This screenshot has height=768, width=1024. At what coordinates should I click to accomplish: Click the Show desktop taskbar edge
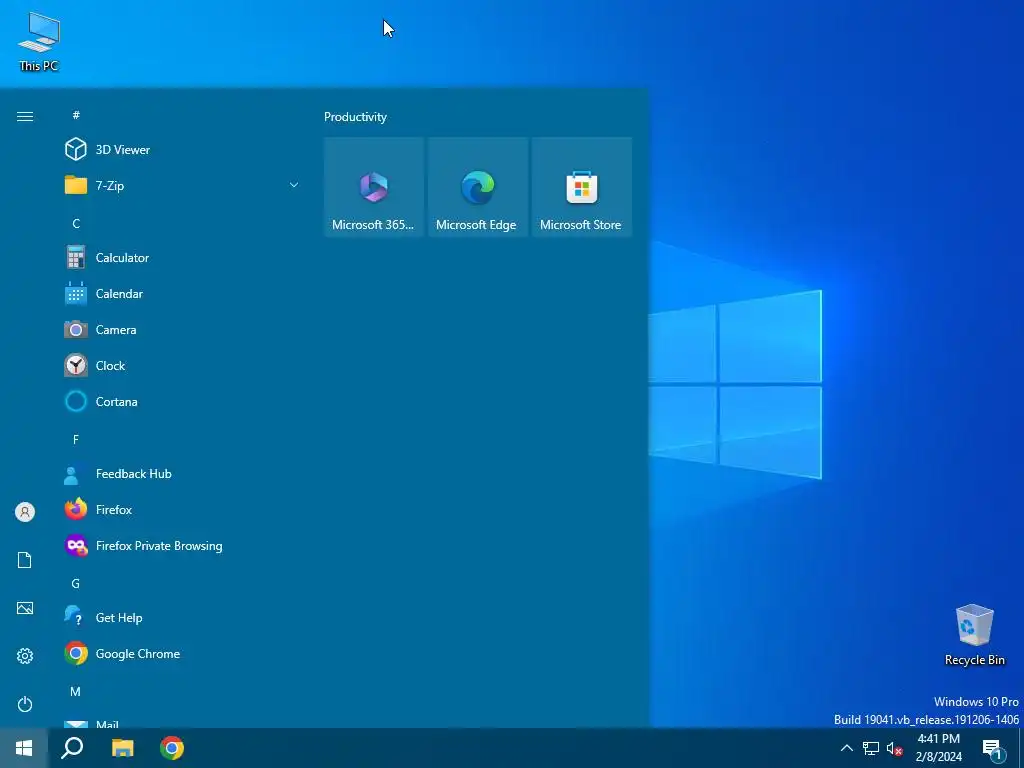coord(1021,748)
